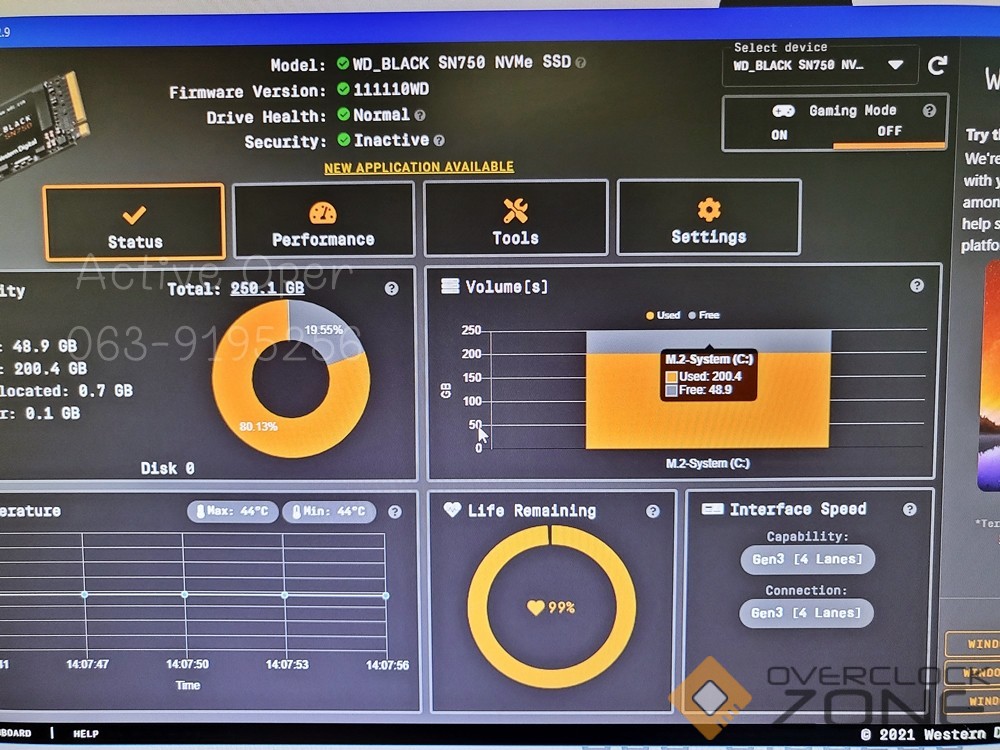Click temperature point at 14:07:53
The width and height of the screenshot is (1000, 750).
coord(284,595)
